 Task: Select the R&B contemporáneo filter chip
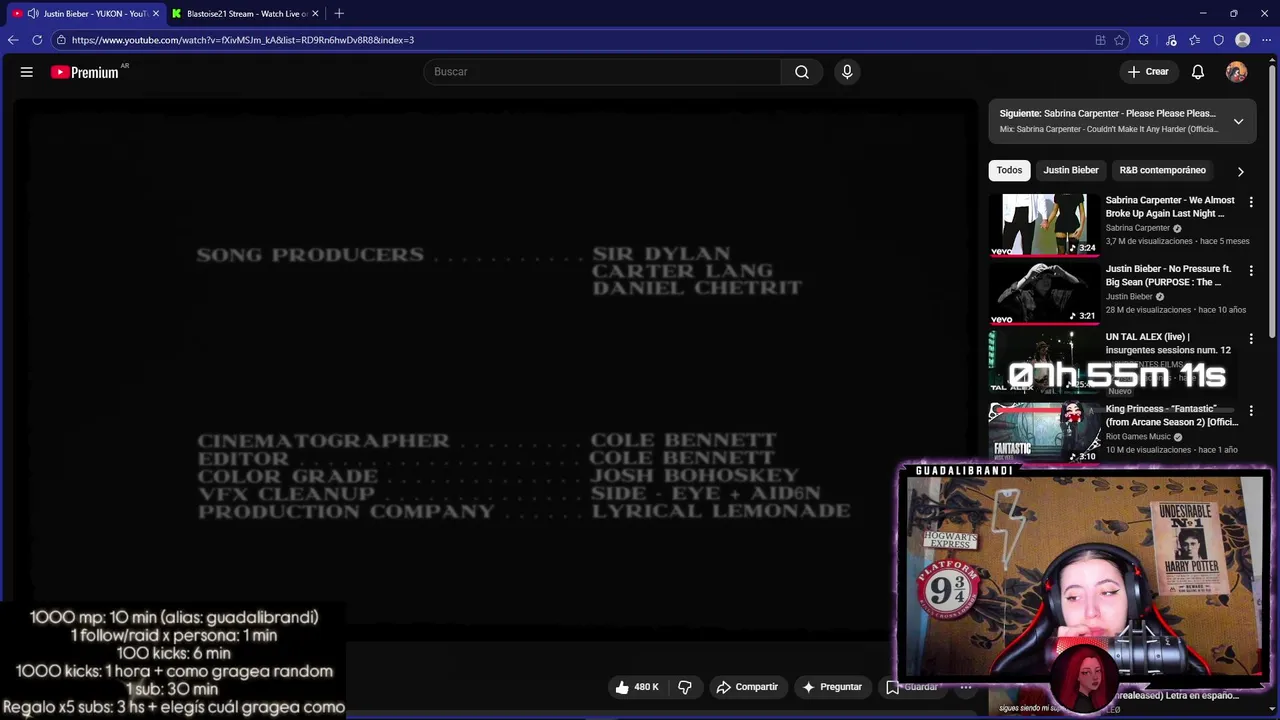pos(1162,170)
